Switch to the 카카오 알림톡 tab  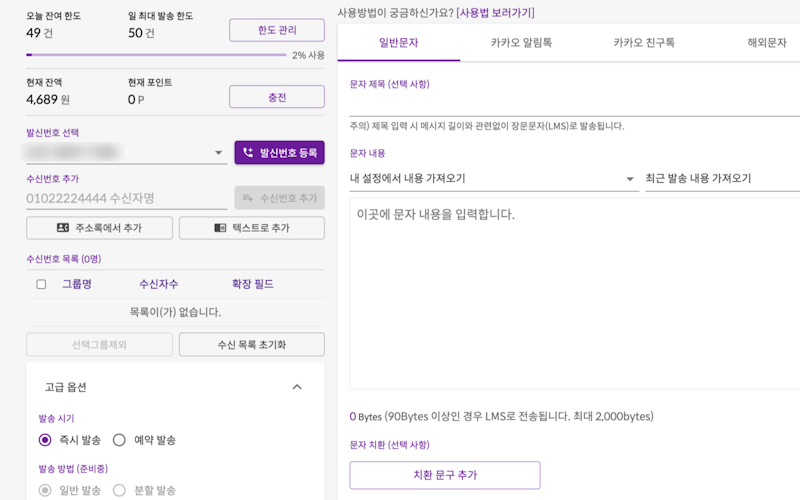tap(521, 43)
